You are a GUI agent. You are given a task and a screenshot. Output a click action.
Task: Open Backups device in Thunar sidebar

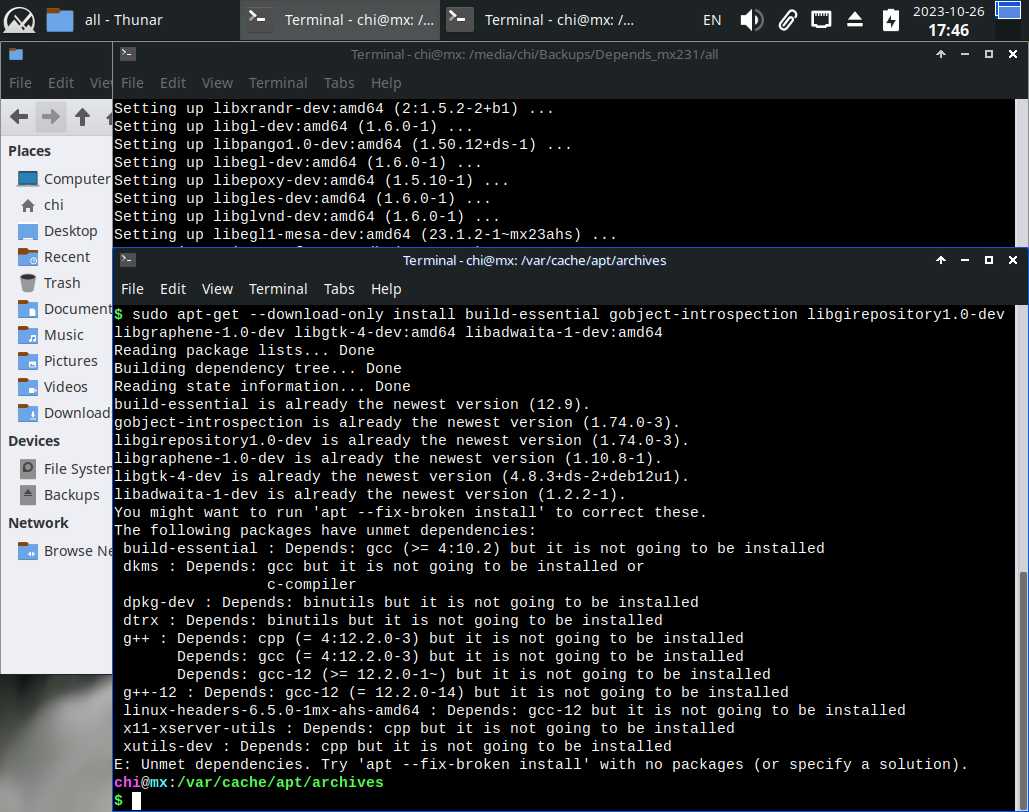click(x=58, y=495)
